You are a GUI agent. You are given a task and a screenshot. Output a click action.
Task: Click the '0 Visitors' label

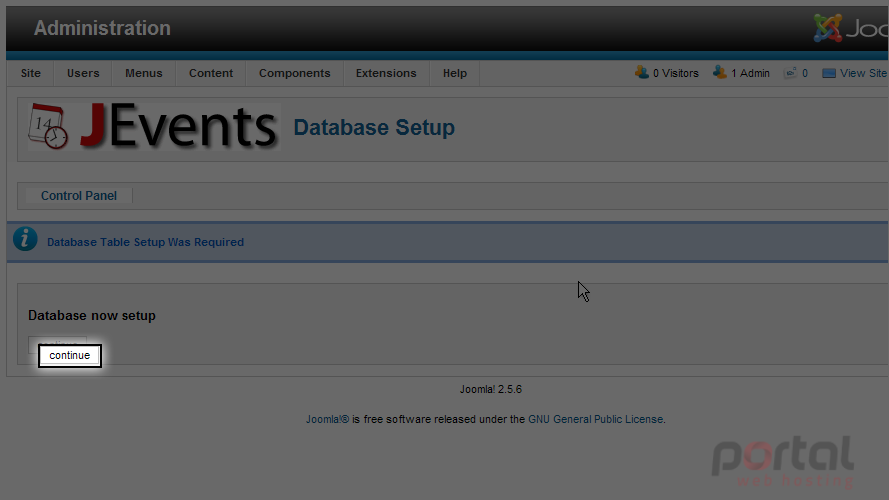[676, 73]
